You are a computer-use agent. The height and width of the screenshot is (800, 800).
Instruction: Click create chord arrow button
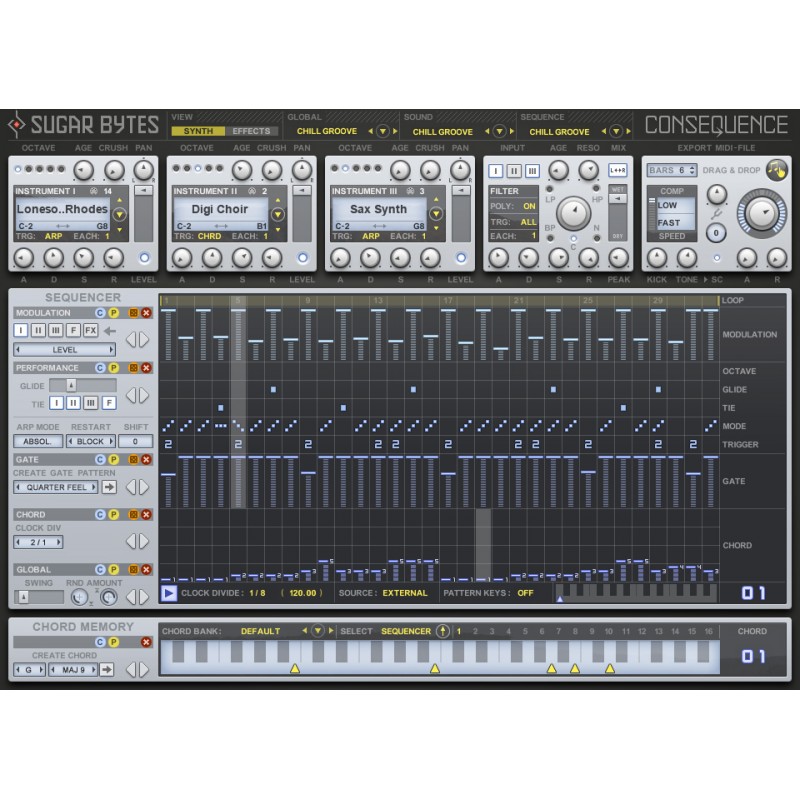[x=107, y=669]
